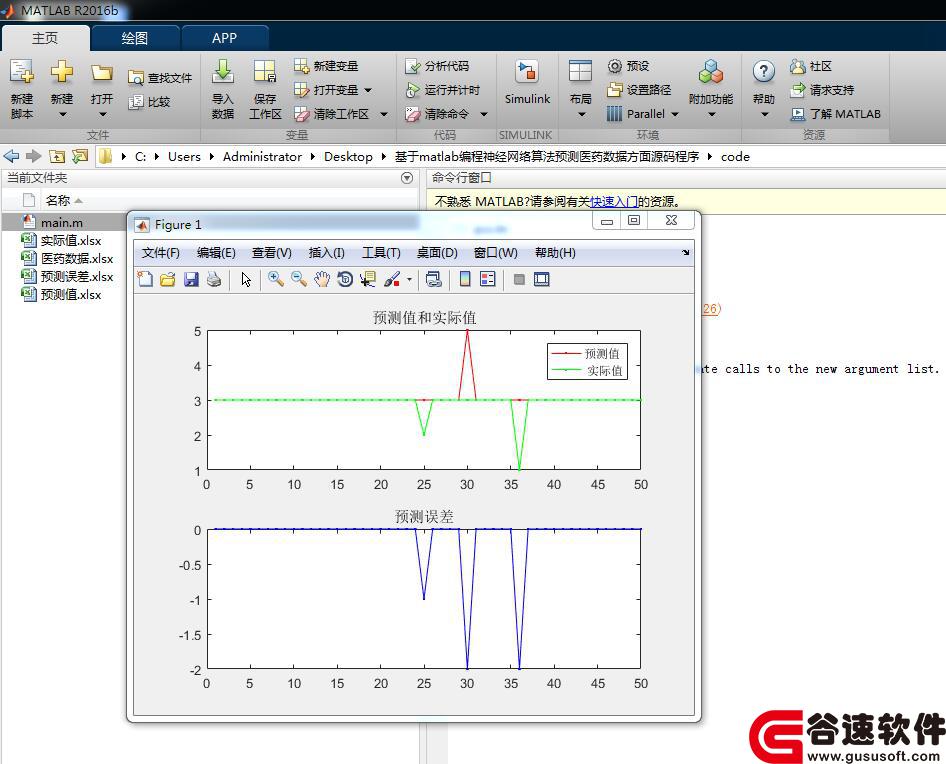Expand the brush color dropdown arrow
946x764 pixels.
(409, 279)
